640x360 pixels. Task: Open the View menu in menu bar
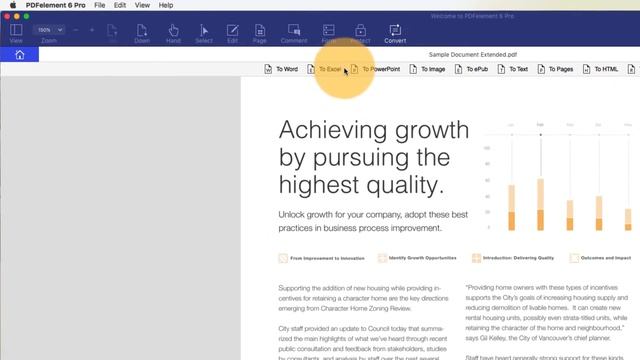point(142,5)
